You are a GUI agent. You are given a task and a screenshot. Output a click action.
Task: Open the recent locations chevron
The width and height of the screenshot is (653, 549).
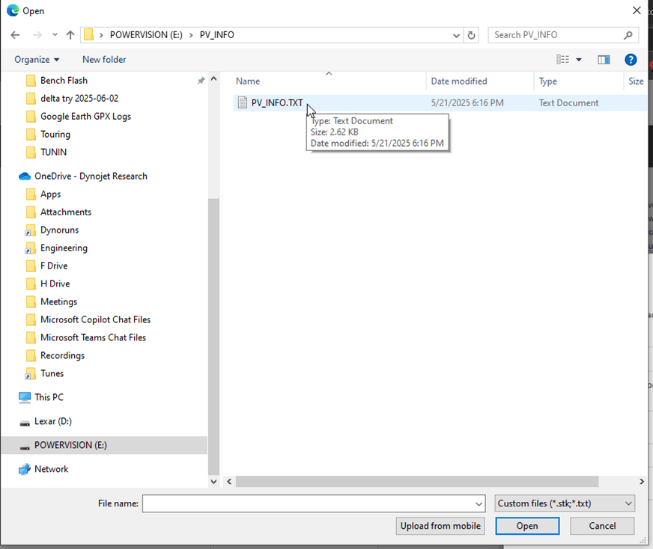click(55, 35)
